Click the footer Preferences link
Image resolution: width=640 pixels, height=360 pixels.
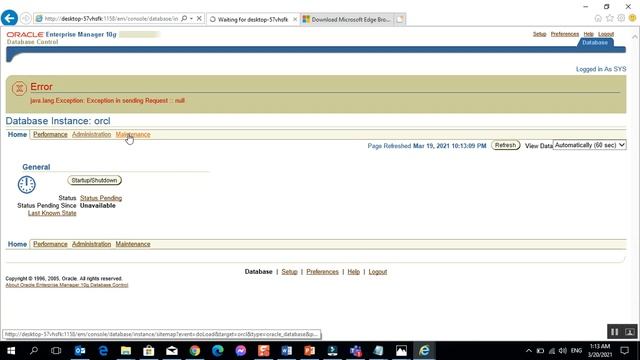[322, 272]
